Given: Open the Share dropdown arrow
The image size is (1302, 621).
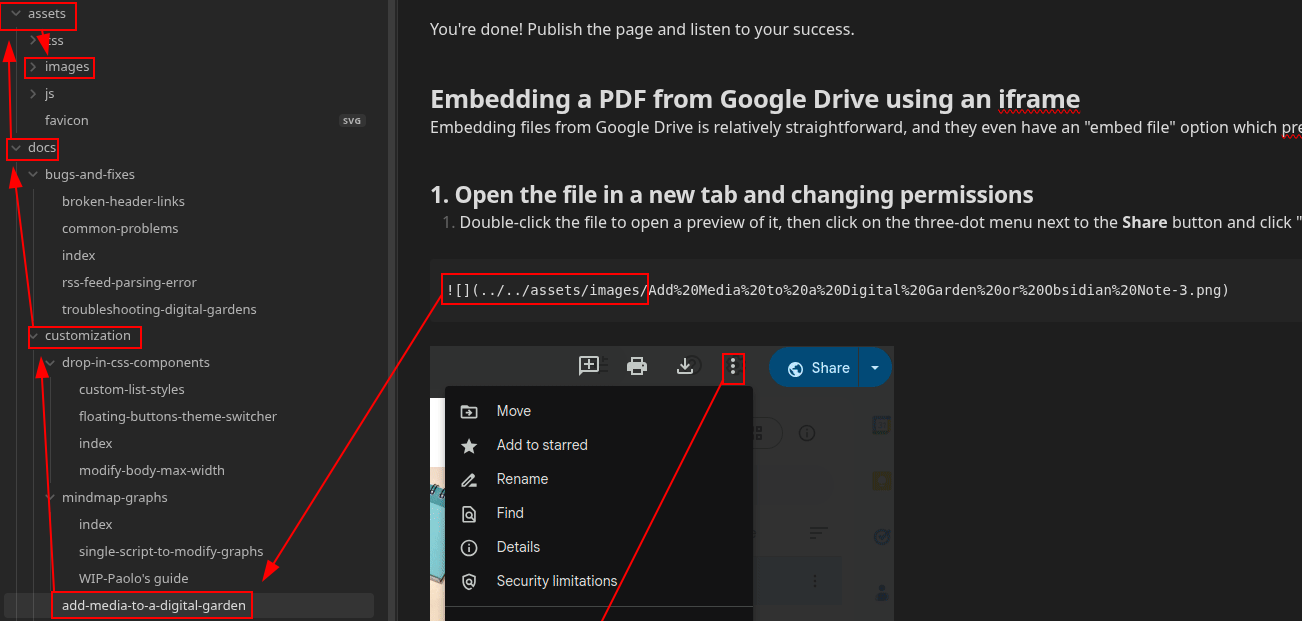Looking at the screenshot, I should (875, 368).
